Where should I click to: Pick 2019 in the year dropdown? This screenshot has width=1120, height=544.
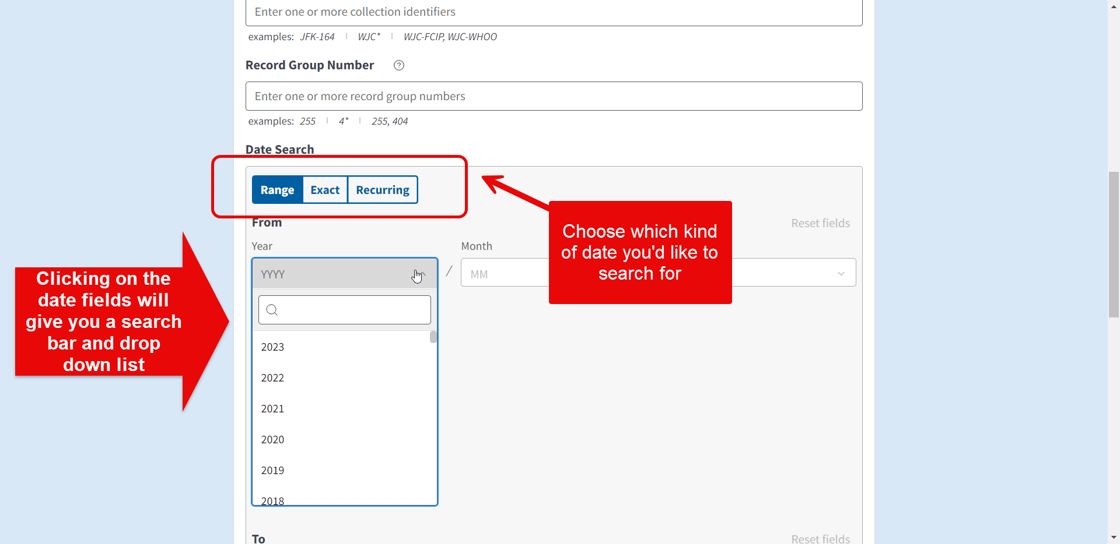[x=273, y=471]
